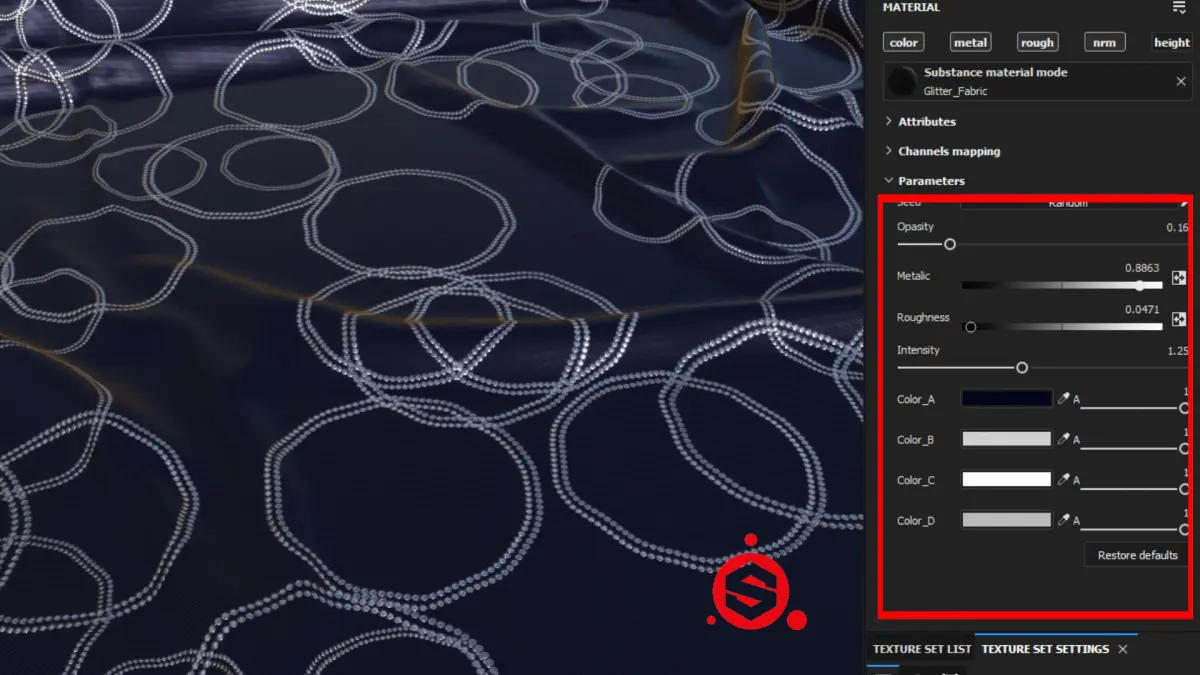Open the Color_A color swatch
This screenshot has width=1200, height=675.
click(1007, 398)
